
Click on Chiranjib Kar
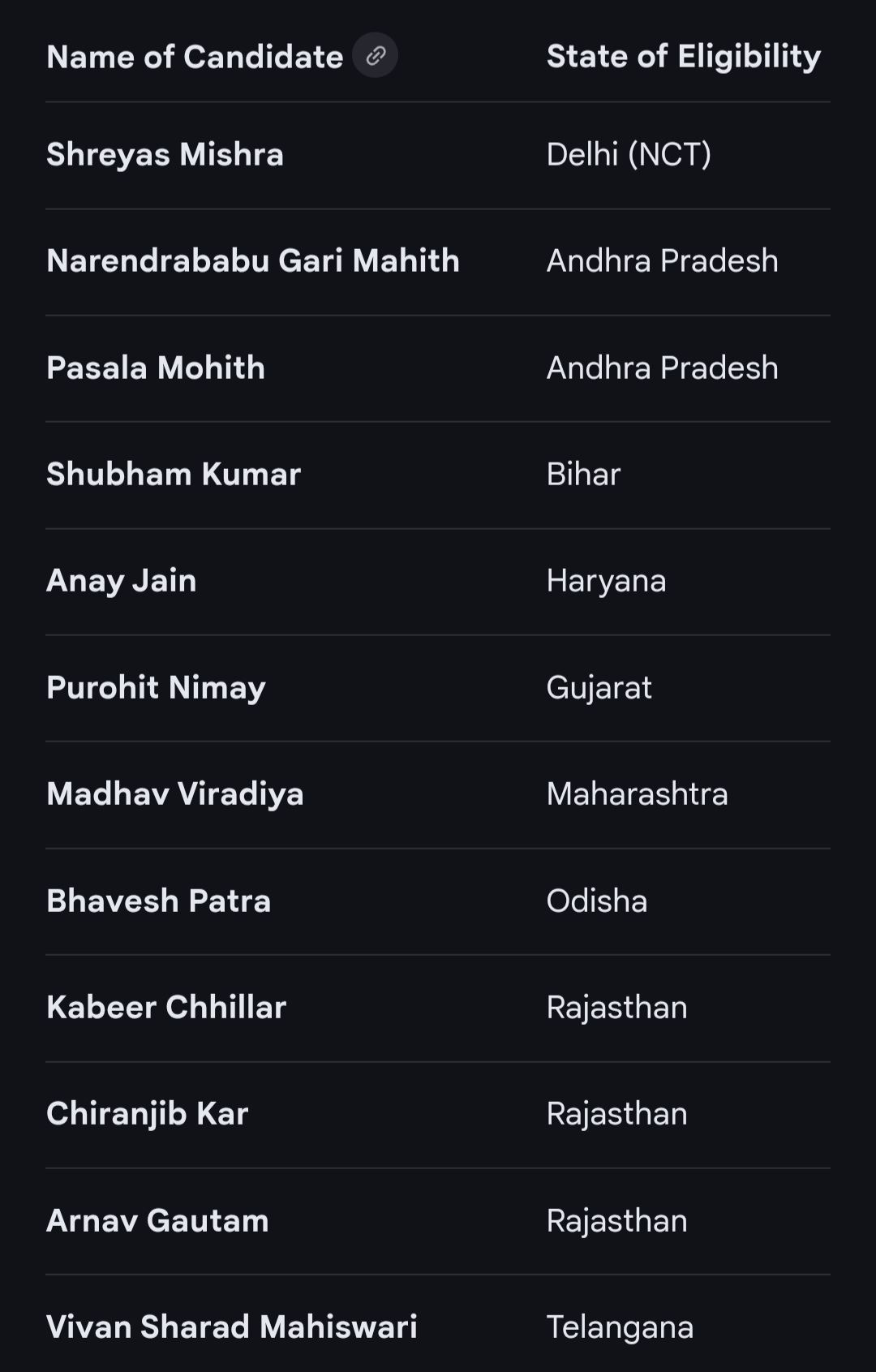pyautogui.click(x=147, y=1113)
